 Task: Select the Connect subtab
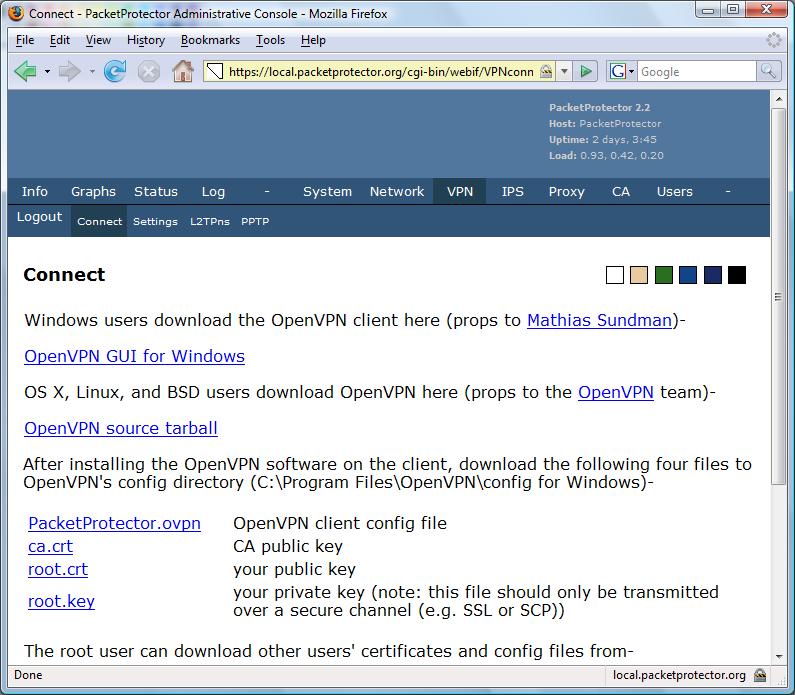point(99,222)
